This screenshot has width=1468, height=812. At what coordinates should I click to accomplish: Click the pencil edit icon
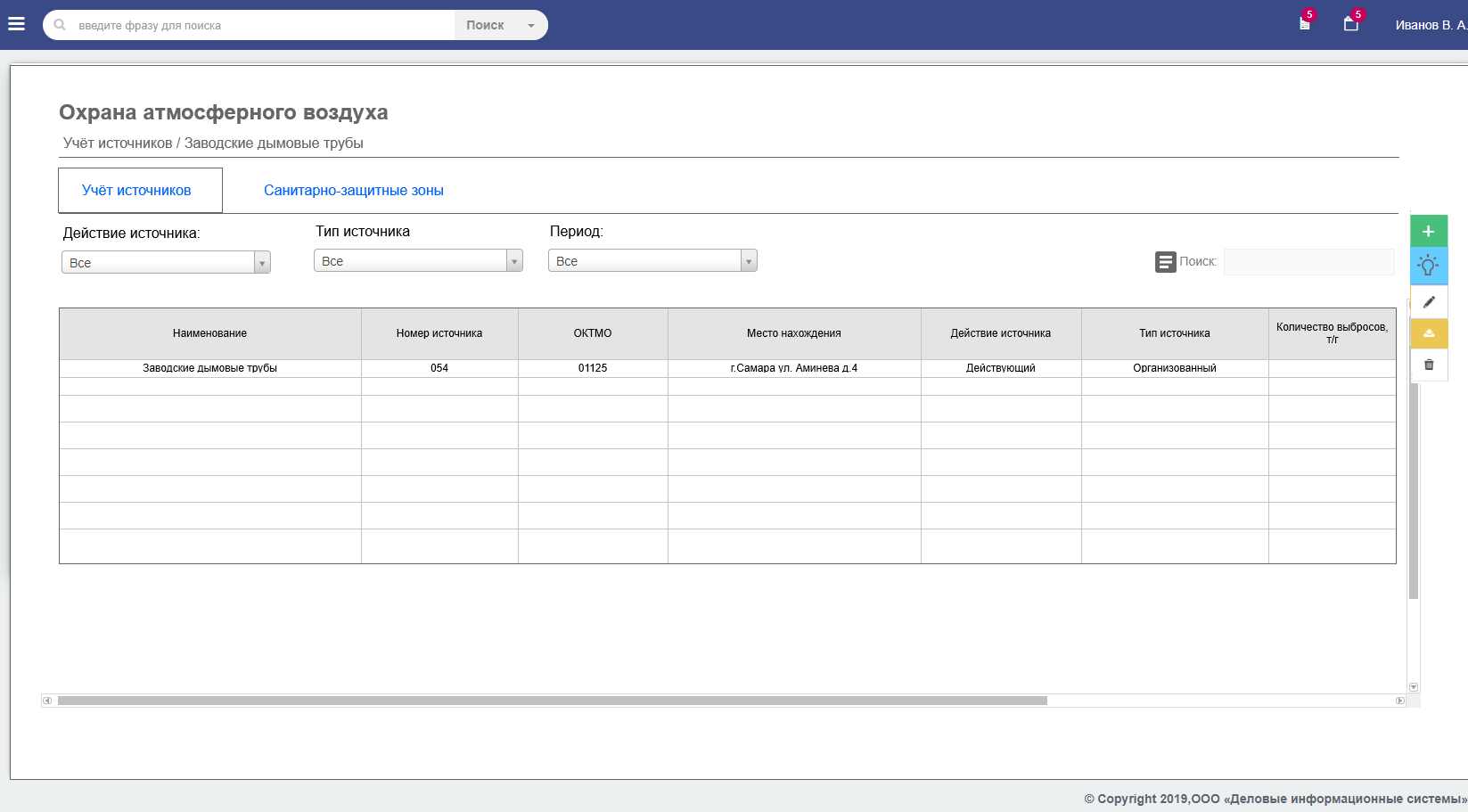pos(1429,302)
